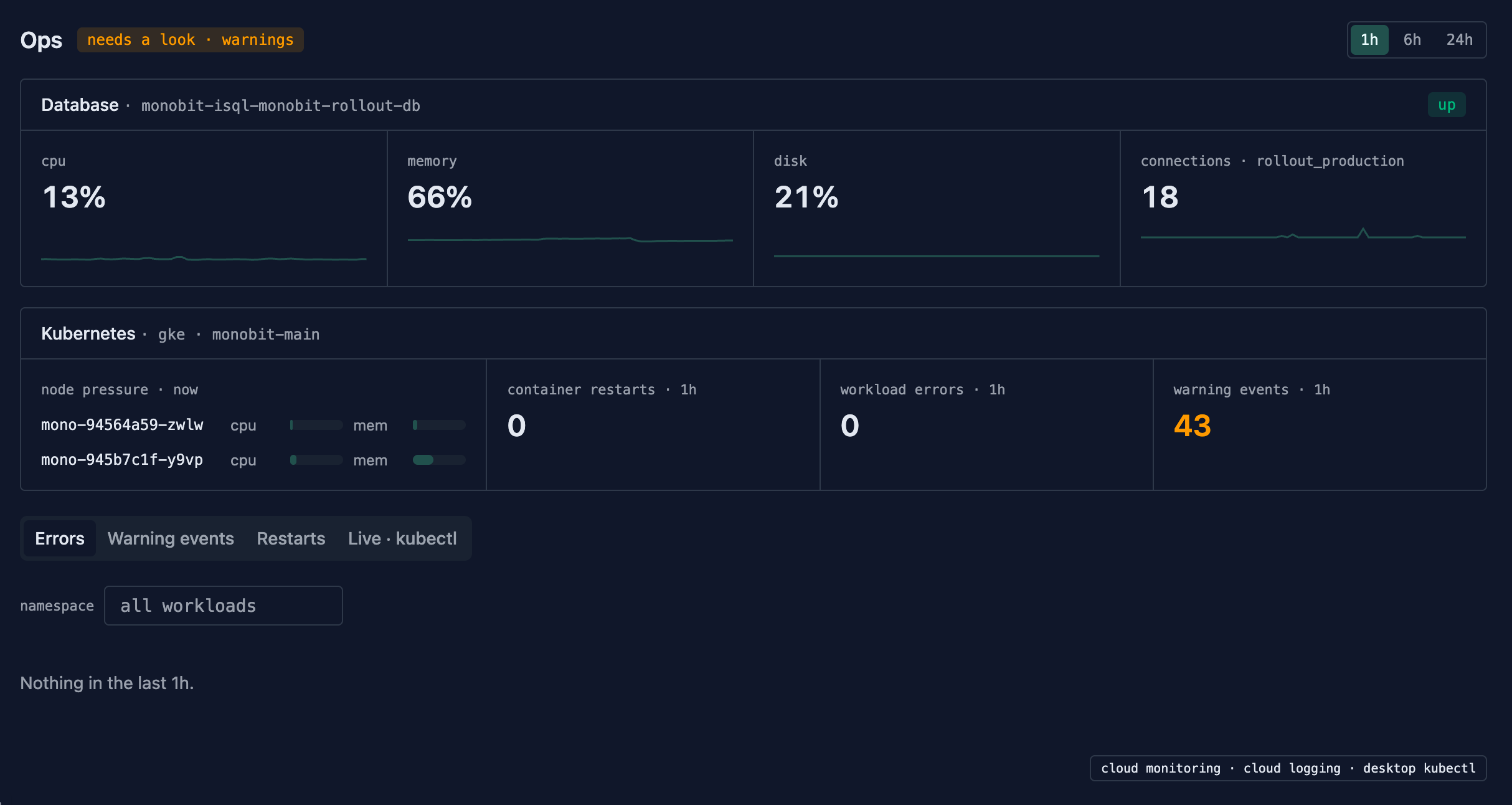Click node mono-945b7c1f-y9vp
Viewport: 1512px width, 805px height.
click(122, 460)
